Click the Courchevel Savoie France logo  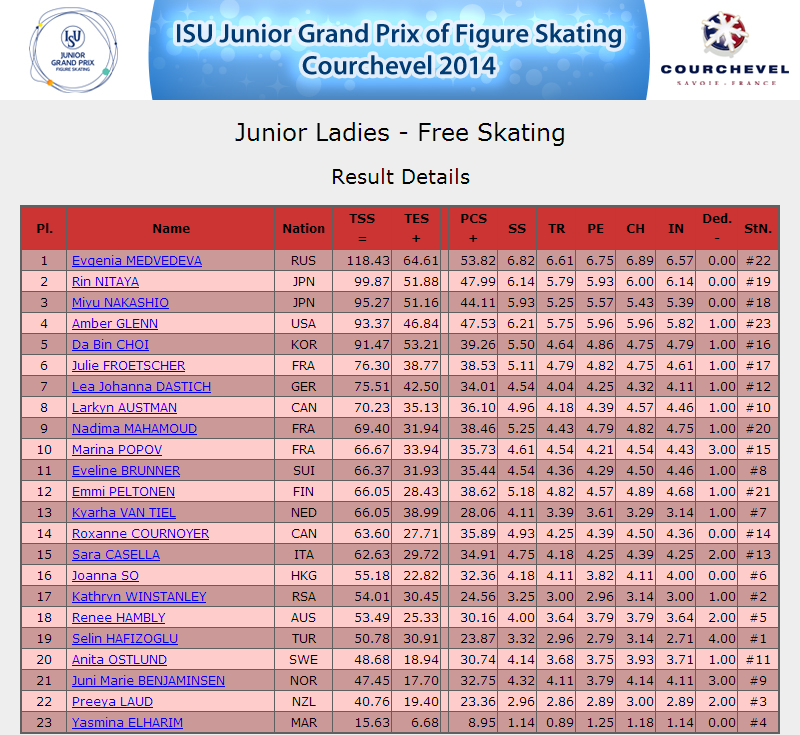click(724, 49)
